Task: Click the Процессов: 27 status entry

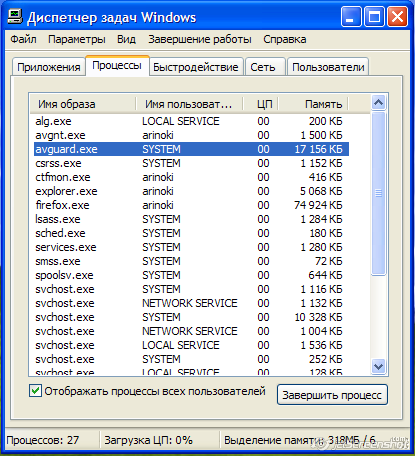Action: (x=43, y=440)
